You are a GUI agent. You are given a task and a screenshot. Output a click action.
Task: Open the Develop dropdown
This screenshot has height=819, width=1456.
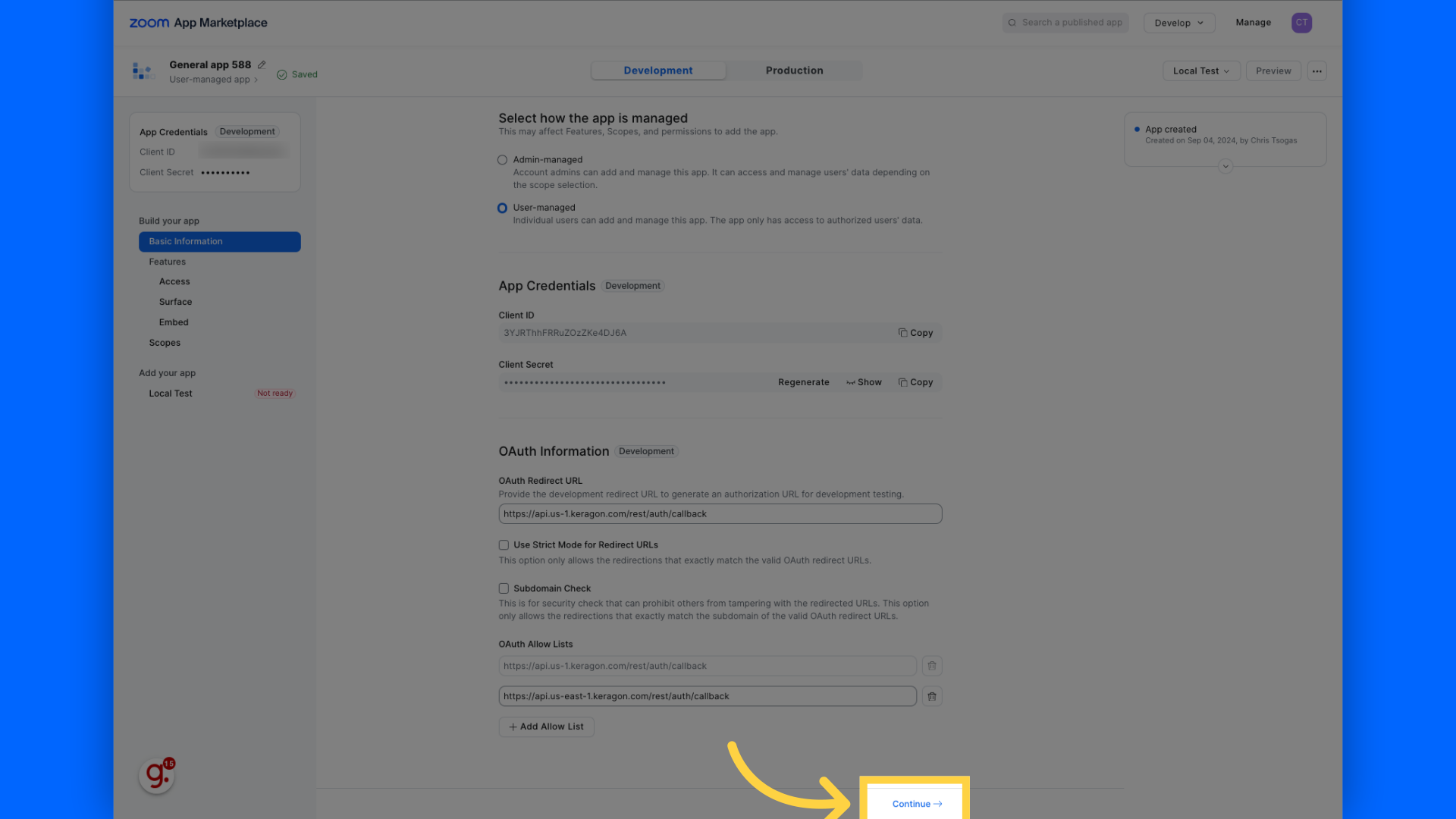click(x=1179, y=23)
